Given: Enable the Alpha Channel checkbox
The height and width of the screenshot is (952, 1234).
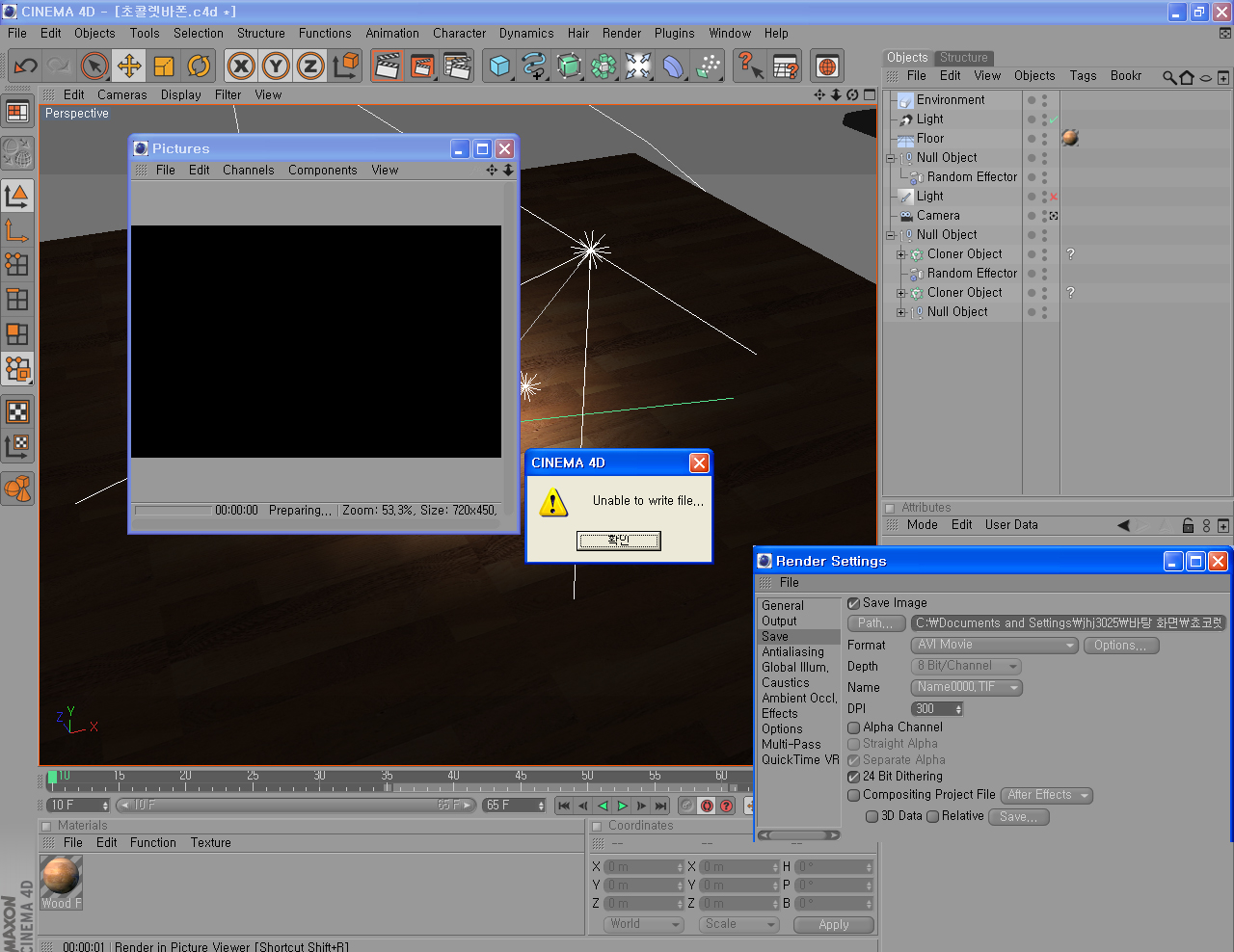Looking at the screenshot, I should (x=853, y=727).
